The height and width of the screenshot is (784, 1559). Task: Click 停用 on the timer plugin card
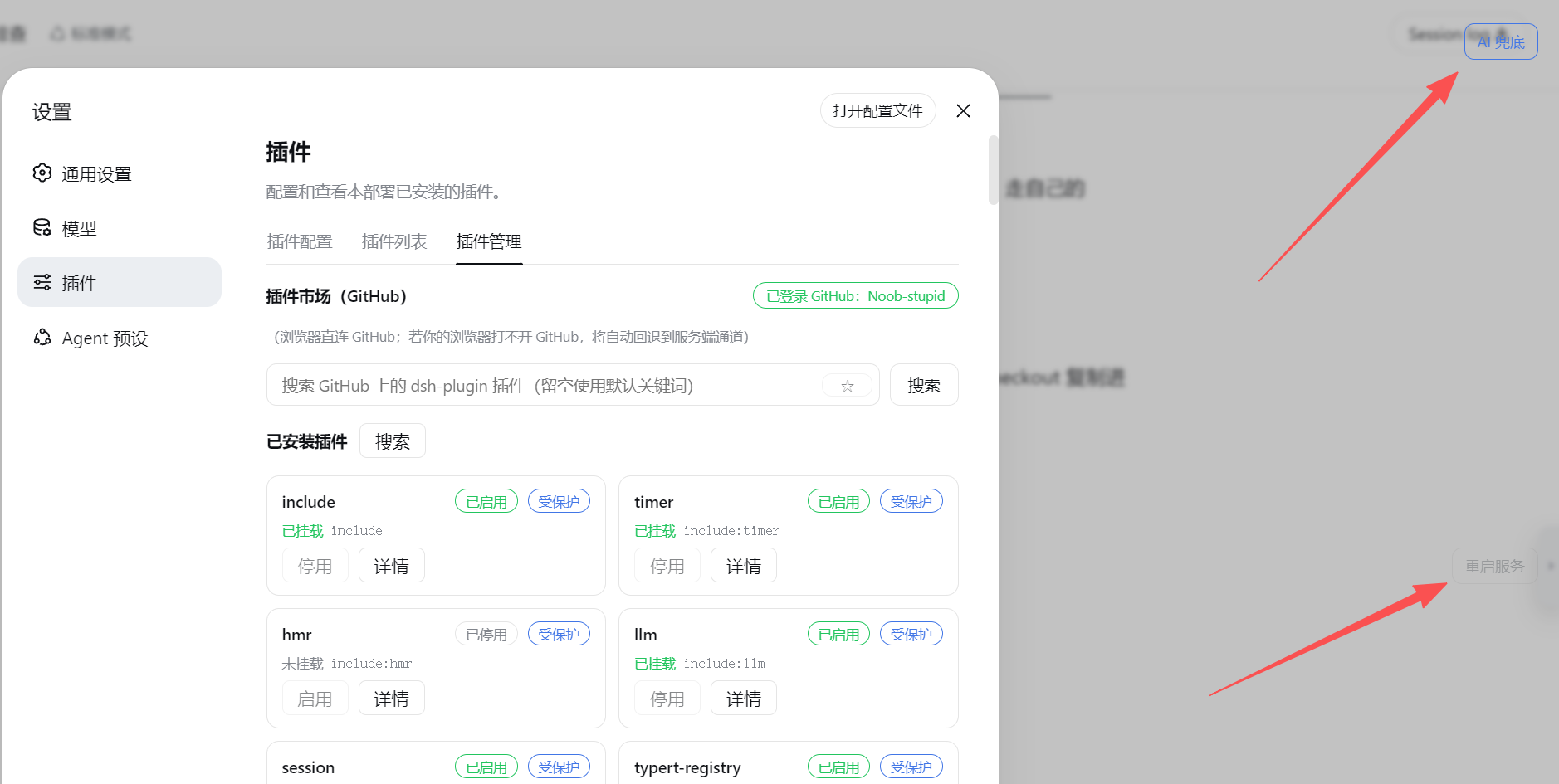(x=667, y=565)
